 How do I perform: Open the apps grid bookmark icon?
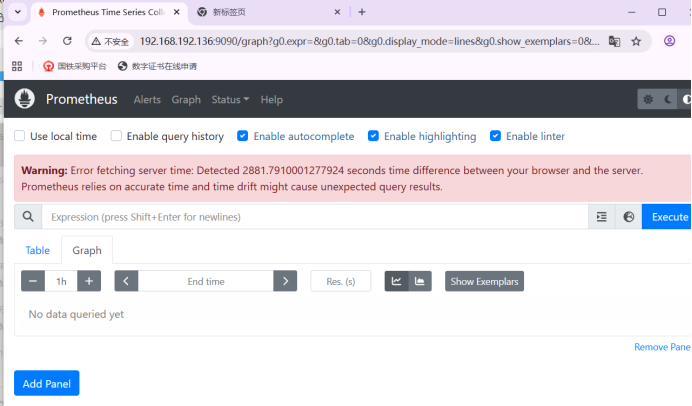click(x=17, y=66)
